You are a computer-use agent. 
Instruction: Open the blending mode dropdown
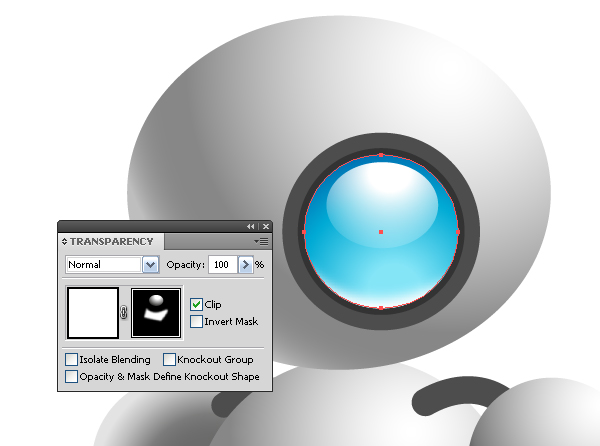pos(150,264)
